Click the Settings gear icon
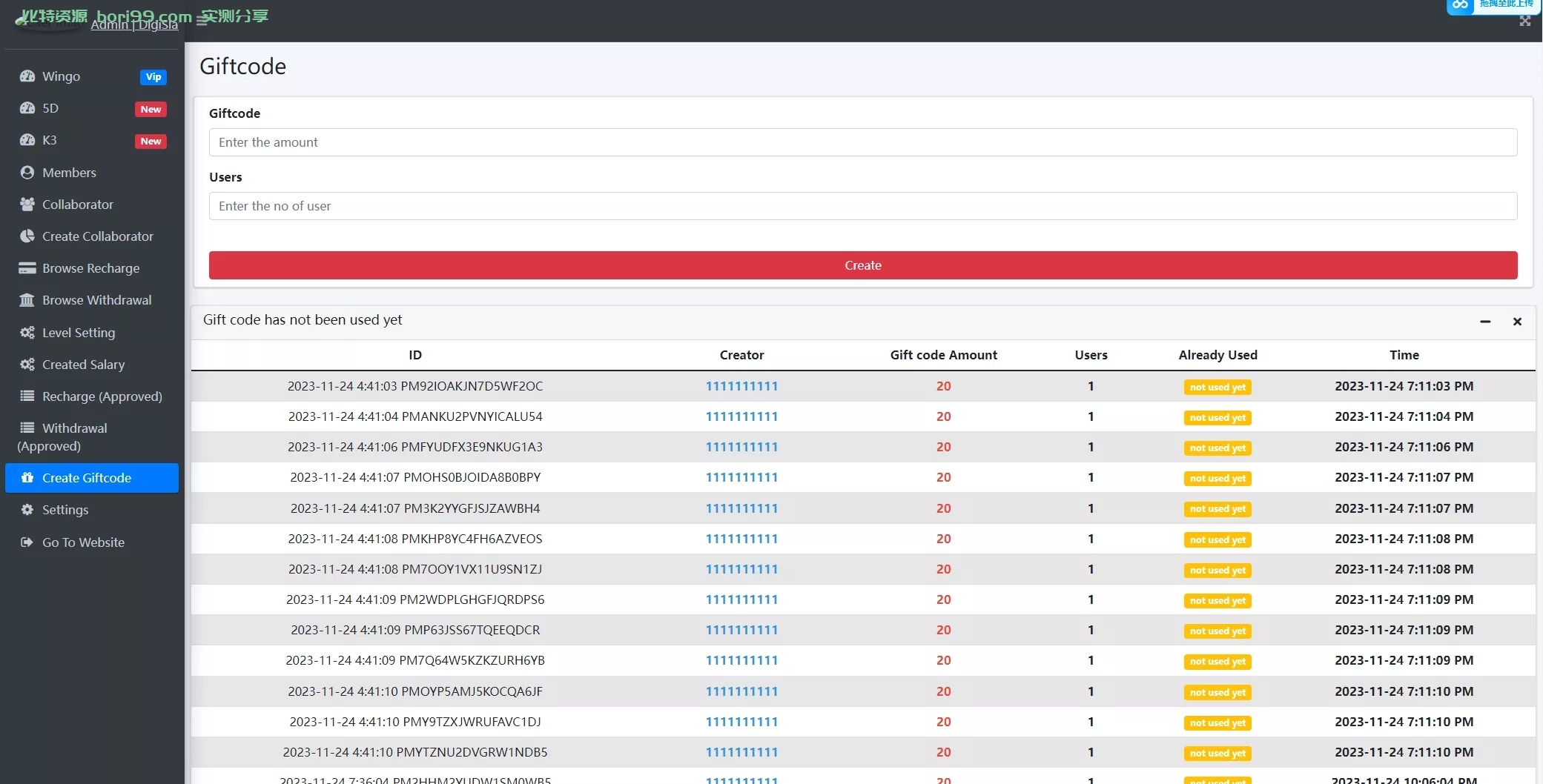 tap(27, 510)
